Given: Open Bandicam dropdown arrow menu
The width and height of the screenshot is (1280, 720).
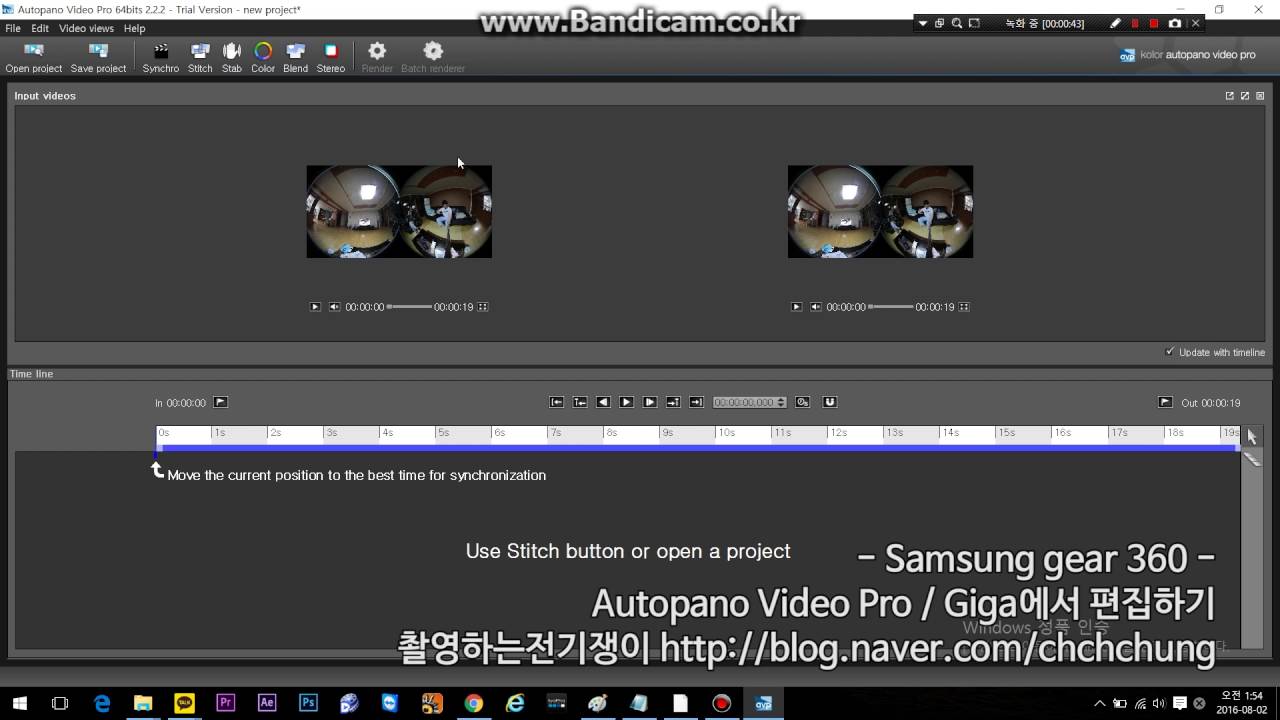Looking at the screenshot, I should [923, 23].
